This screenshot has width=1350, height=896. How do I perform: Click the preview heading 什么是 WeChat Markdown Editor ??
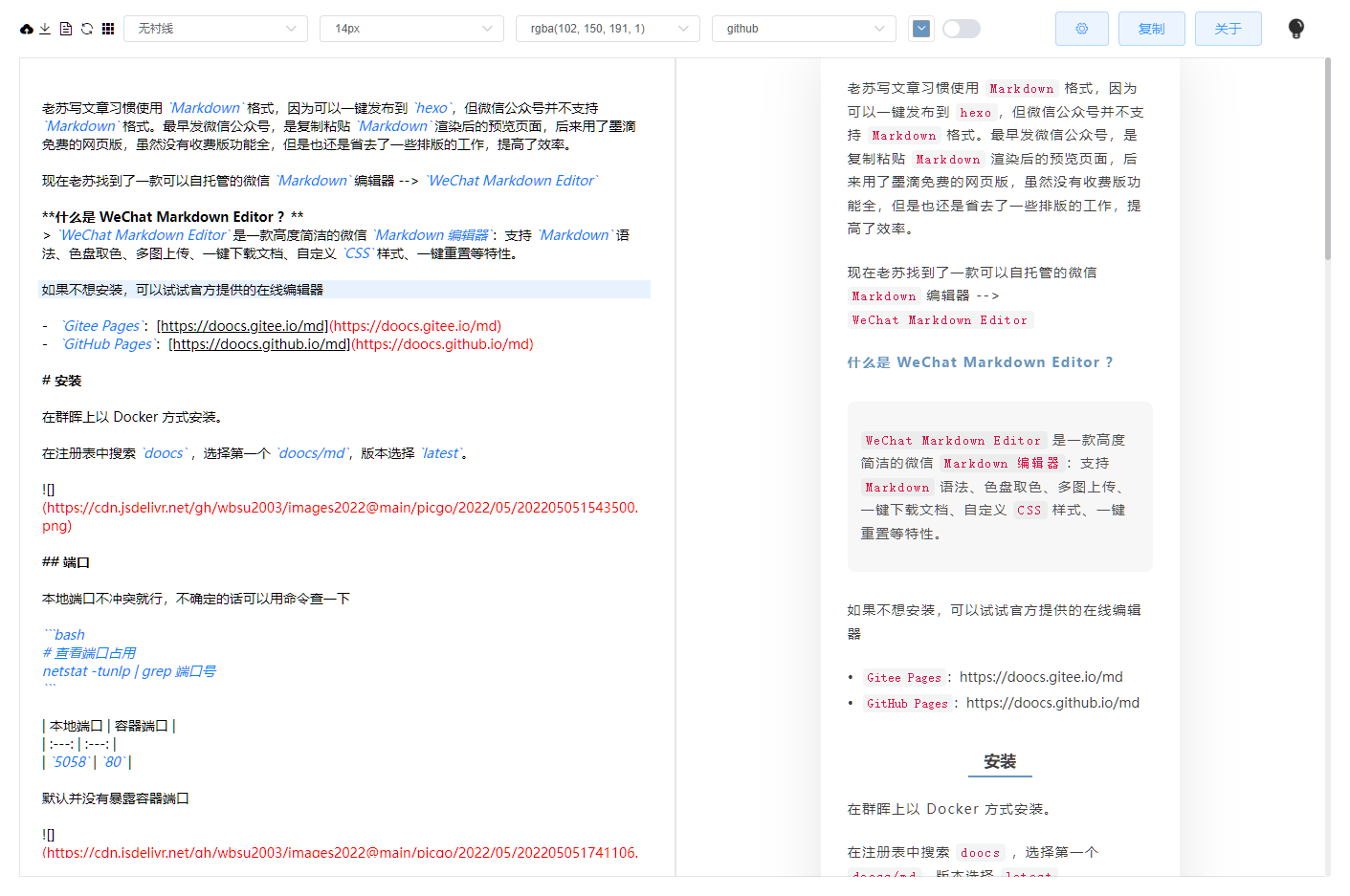pos(980,362)
